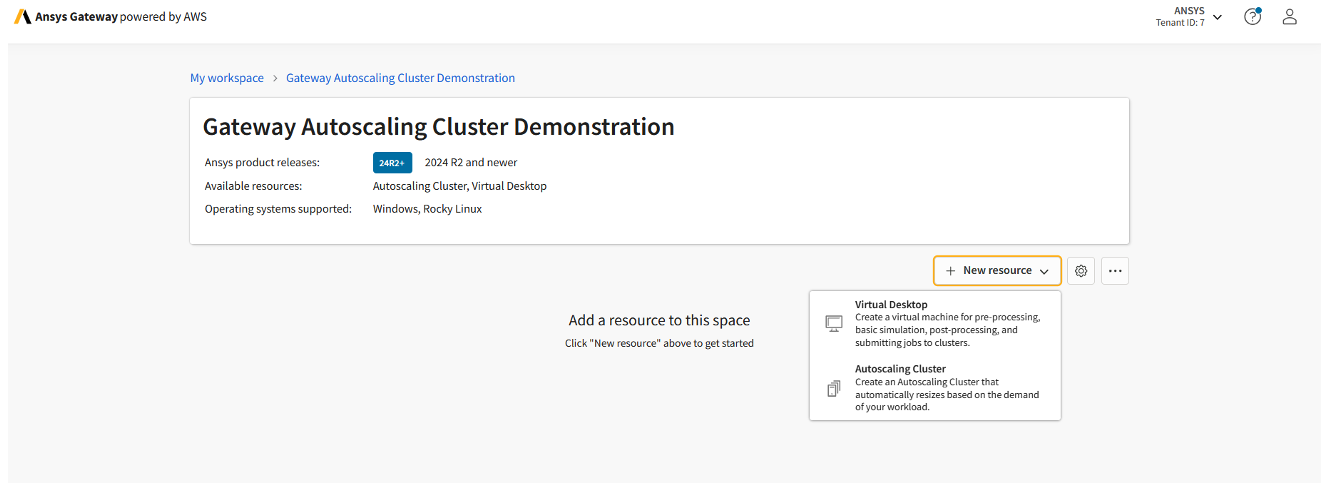
Task: Open Gateway Autoscaling Cluster Demonstration breadcrumb
Action: coord(401,78)
